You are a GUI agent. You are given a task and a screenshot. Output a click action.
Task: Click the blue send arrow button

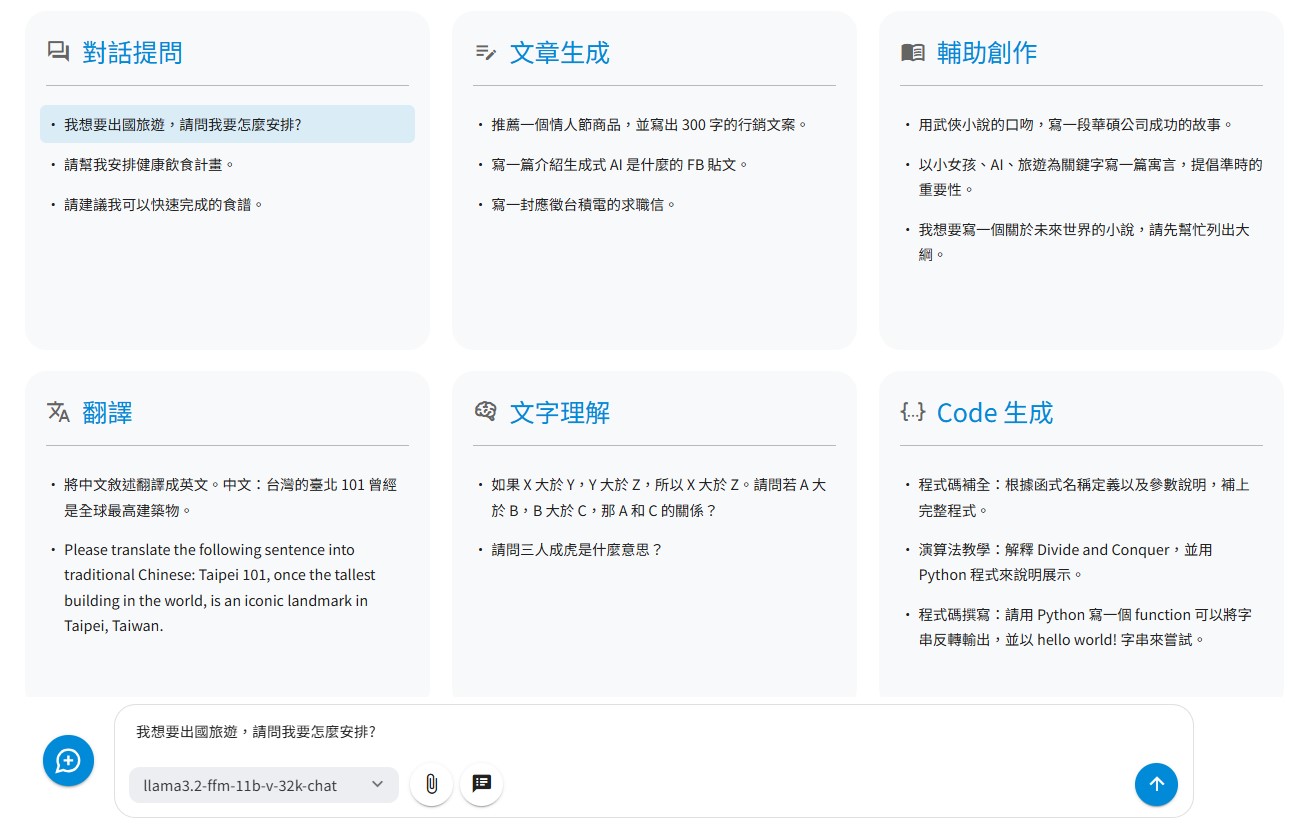pyautogui.click(x=1156, y=785)
